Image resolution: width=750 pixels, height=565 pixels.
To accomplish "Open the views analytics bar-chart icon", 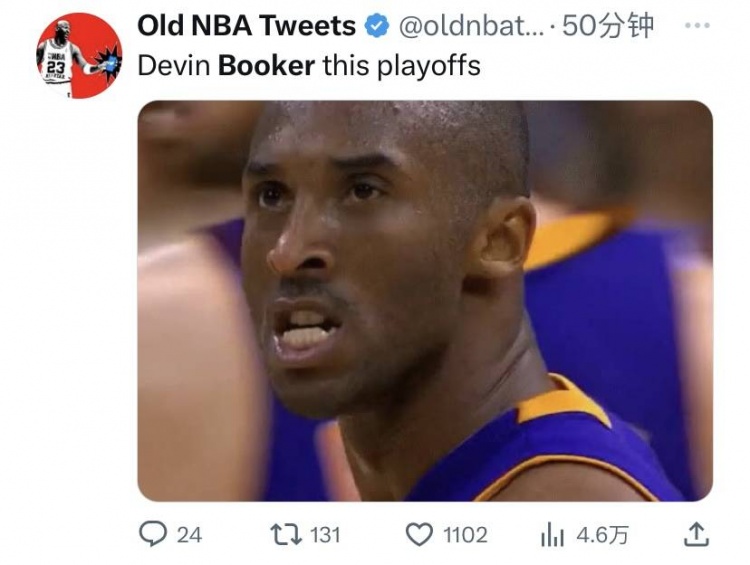I will 552,536.
